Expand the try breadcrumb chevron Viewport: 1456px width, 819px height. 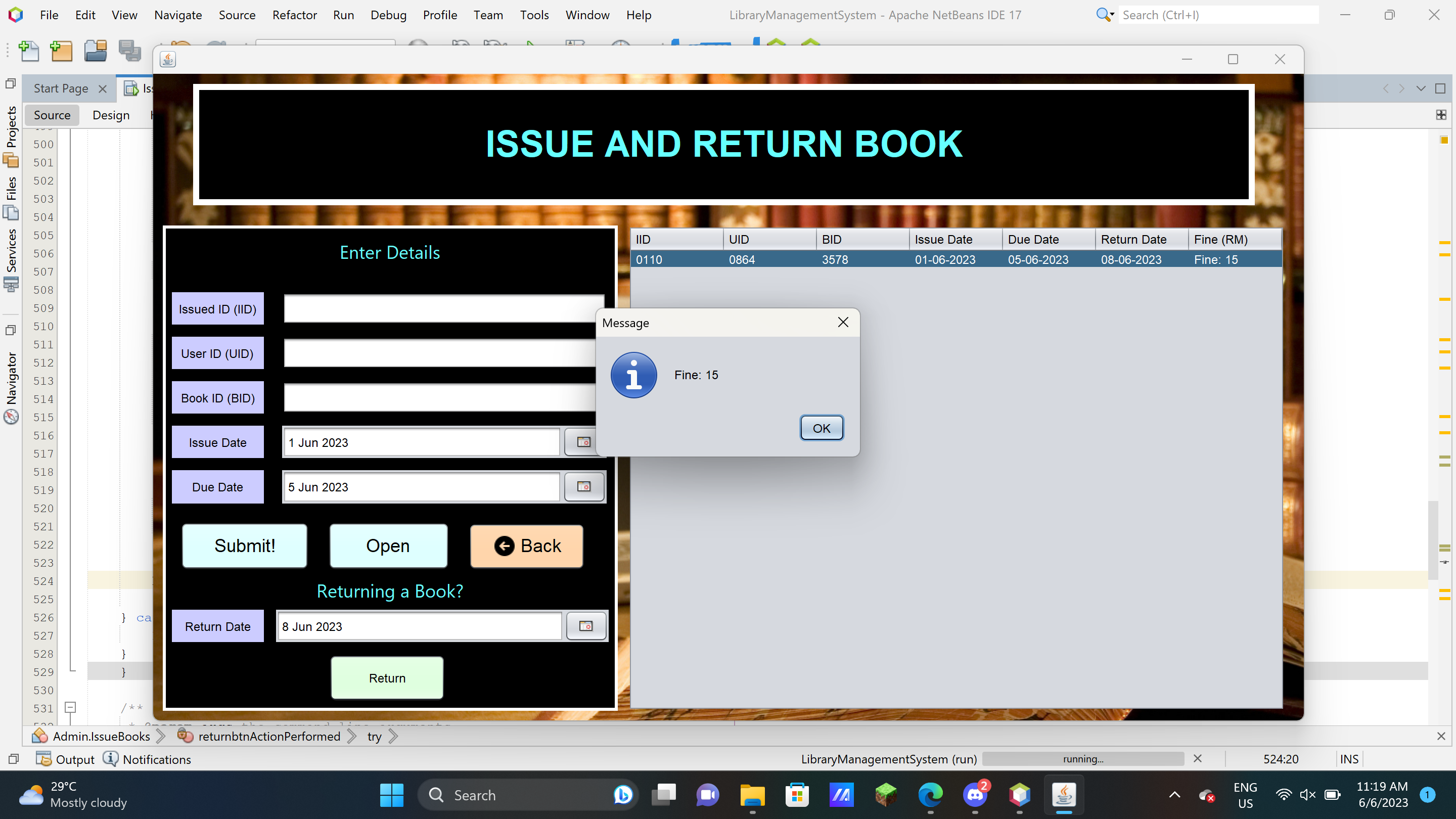pyautogui.click(x=392, y=736)
